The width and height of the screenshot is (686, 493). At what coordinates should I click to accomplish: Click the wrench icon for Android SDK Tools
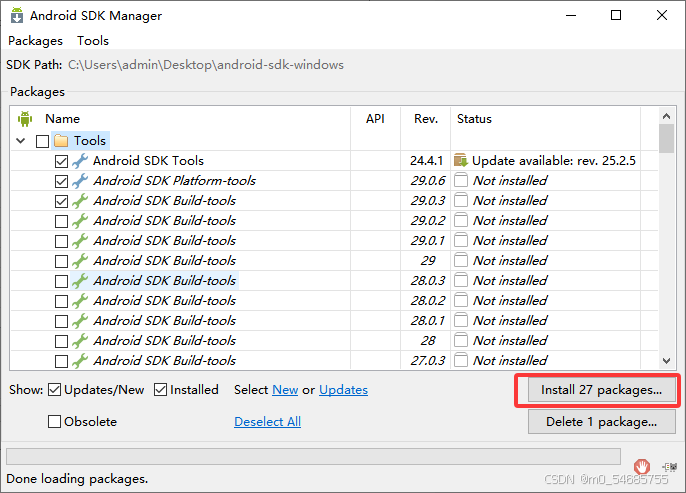[x=80, y=161]
